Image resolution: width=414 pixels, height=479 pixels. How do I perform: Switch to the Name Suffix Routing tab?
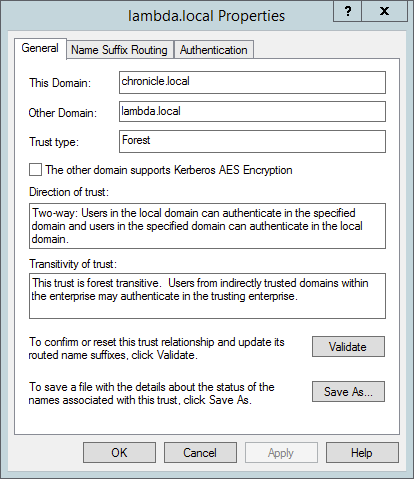pos(120,50)
